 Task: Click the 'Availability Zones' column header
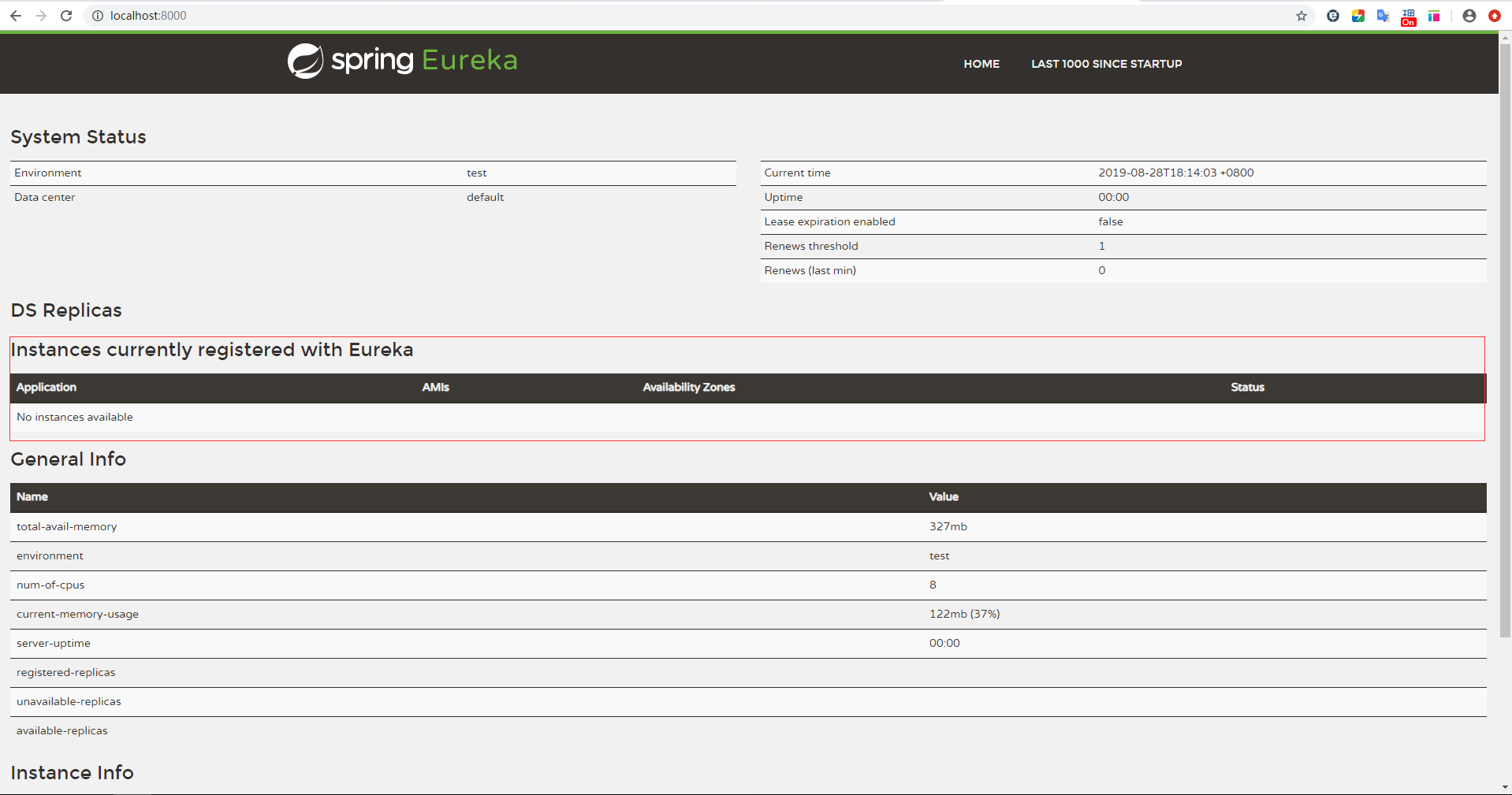click(x=689, y=387)
